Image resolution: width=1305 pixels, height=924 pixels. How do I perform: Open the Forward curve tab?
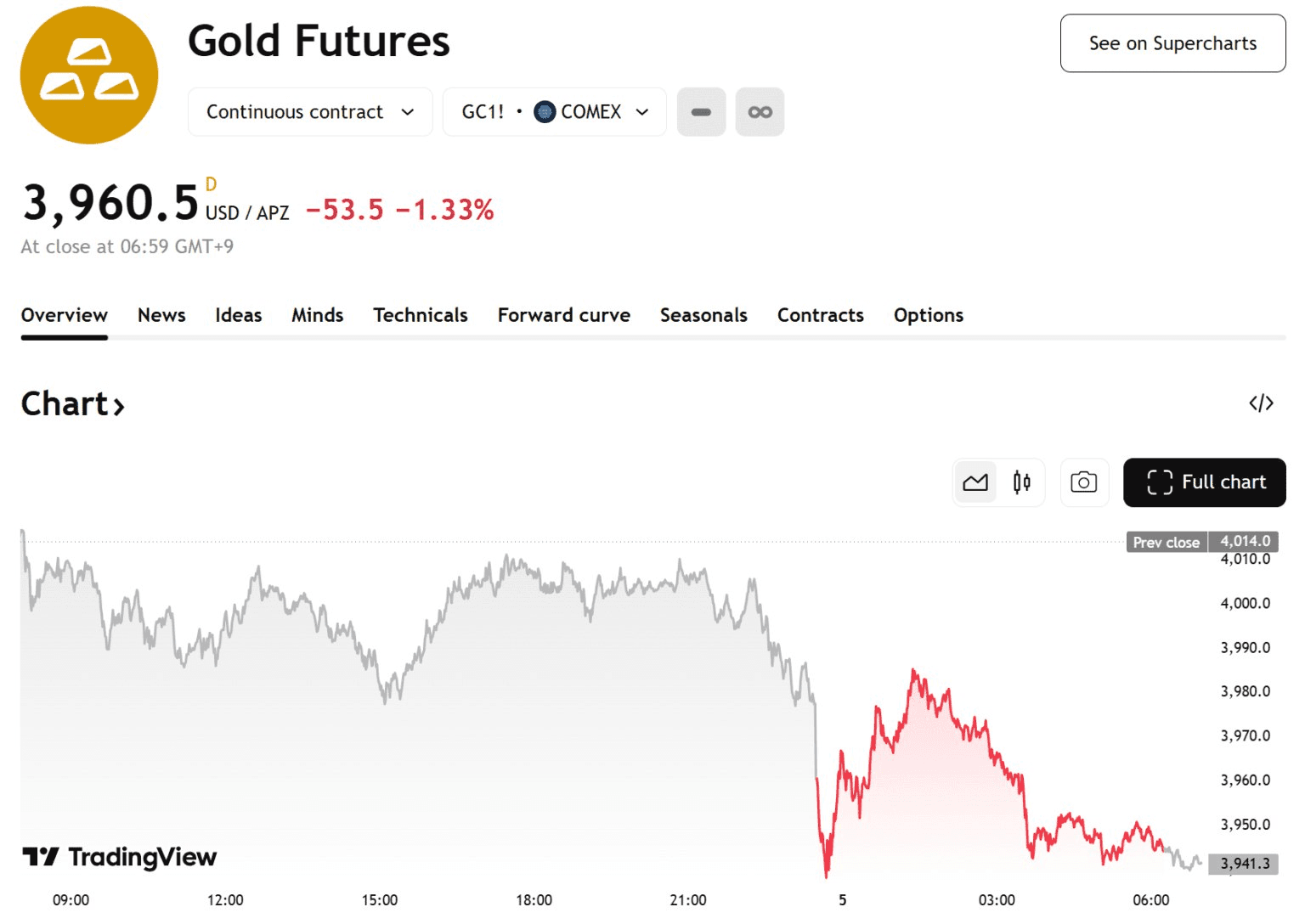click(x=563, y=315)
